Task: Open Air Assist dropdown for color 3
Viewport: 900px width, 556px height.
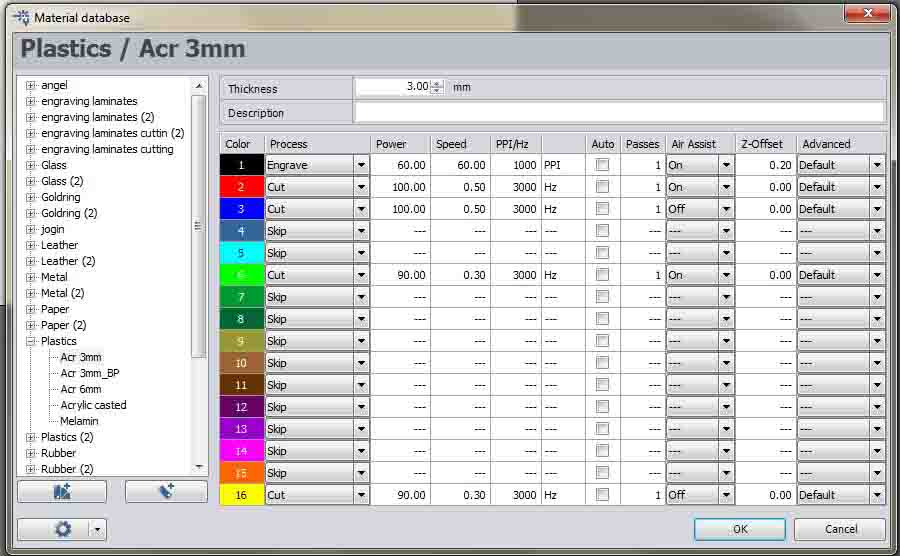Action: point(726,209)
